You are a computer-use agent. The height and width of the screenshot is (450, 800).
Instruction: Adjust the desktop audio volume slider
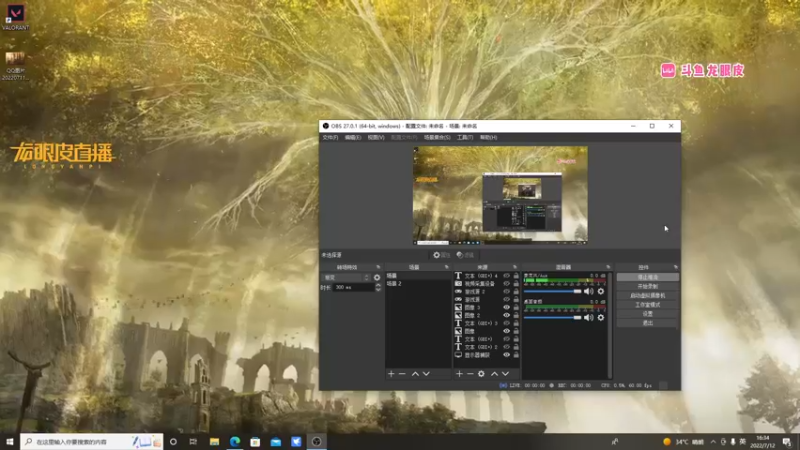[553, 317]
